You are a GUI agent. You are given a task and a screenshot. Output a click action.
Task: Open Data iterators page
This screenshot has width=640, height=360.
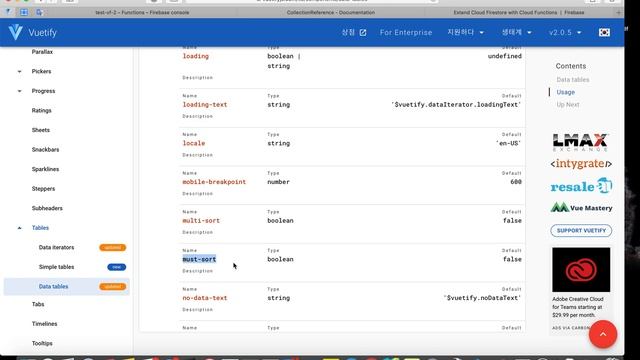pos(56,247)
